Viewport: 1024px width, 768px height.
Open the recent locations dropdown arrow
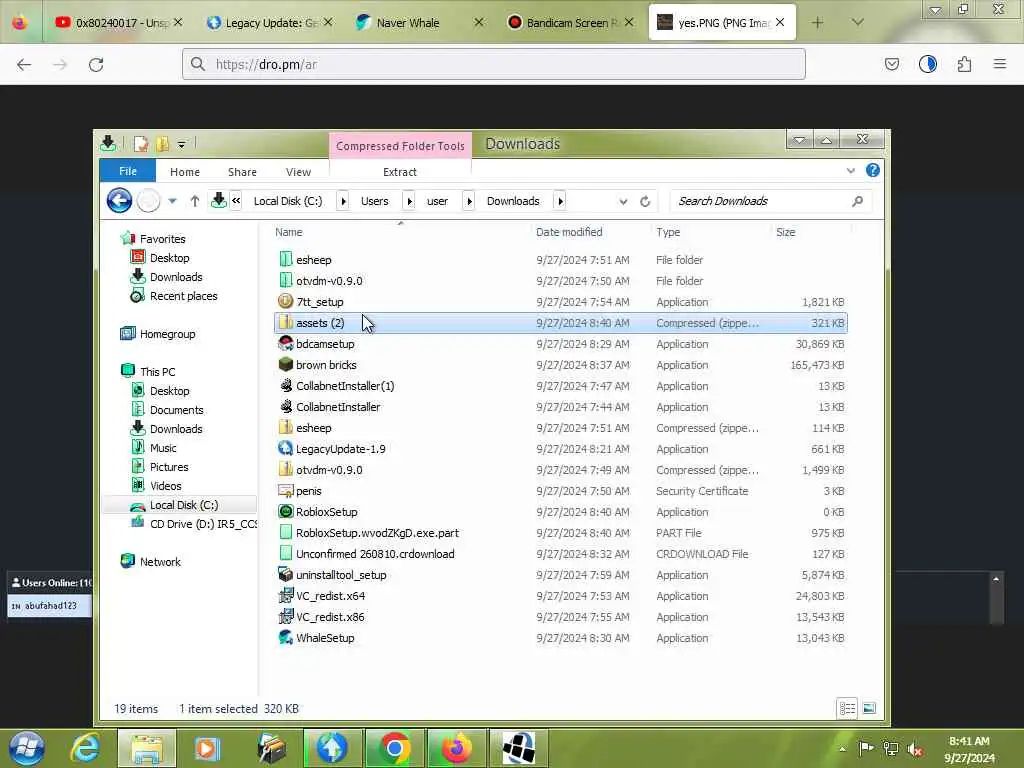172,201
